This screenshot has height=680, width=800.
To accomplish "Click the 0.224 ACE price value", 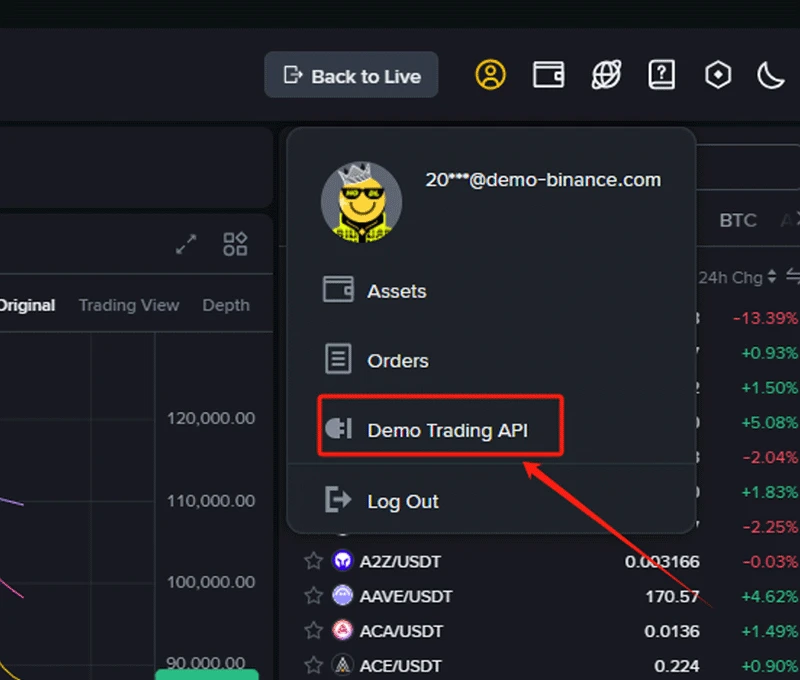I will [677, 666].
